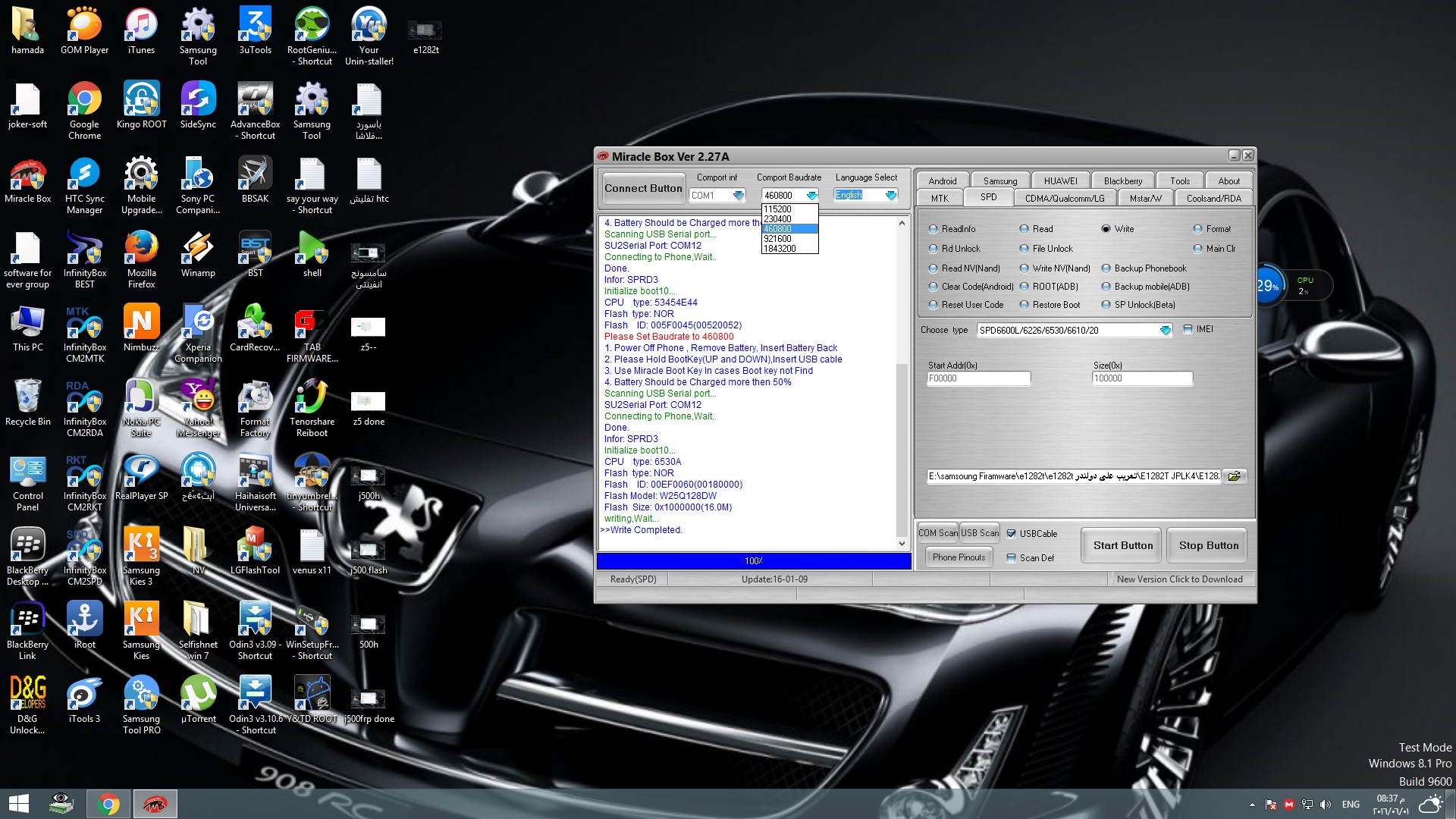Toggle the Scan Def checkbox
1456x819 pixels.
click(x=1012, y=558)
